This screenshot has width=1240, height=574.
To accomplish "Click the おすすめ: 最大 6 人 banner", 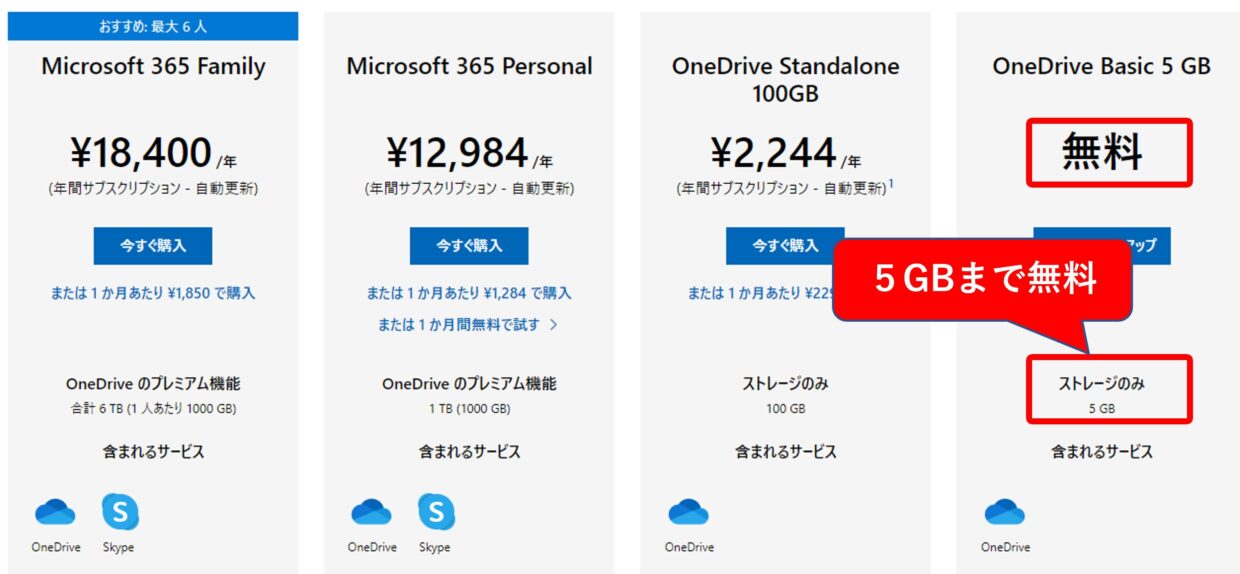I will (153, 26).
